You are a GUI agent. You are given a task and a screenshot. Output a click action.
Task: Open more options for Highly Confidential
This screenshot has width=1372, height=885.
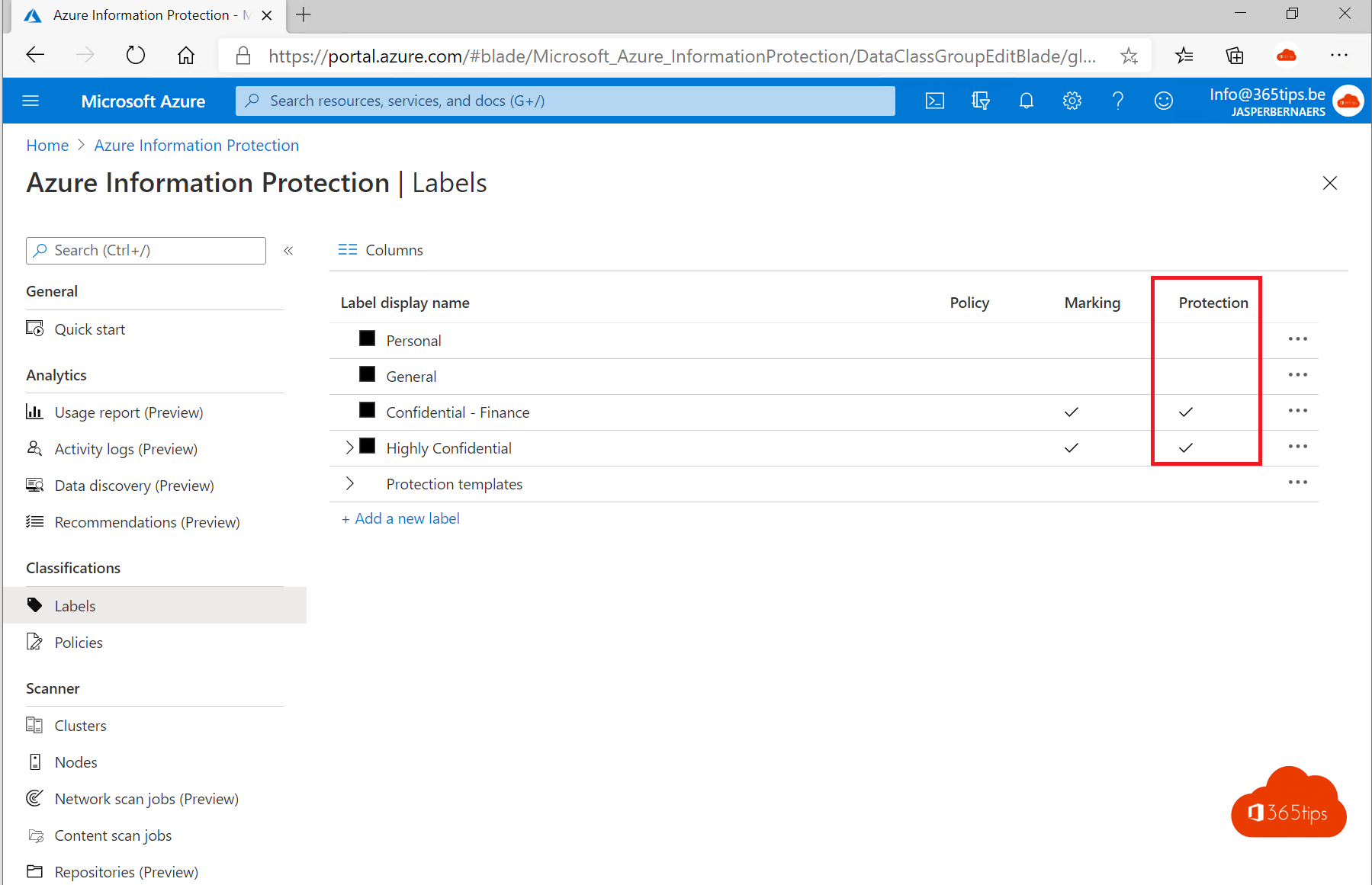pos(1298,447)
